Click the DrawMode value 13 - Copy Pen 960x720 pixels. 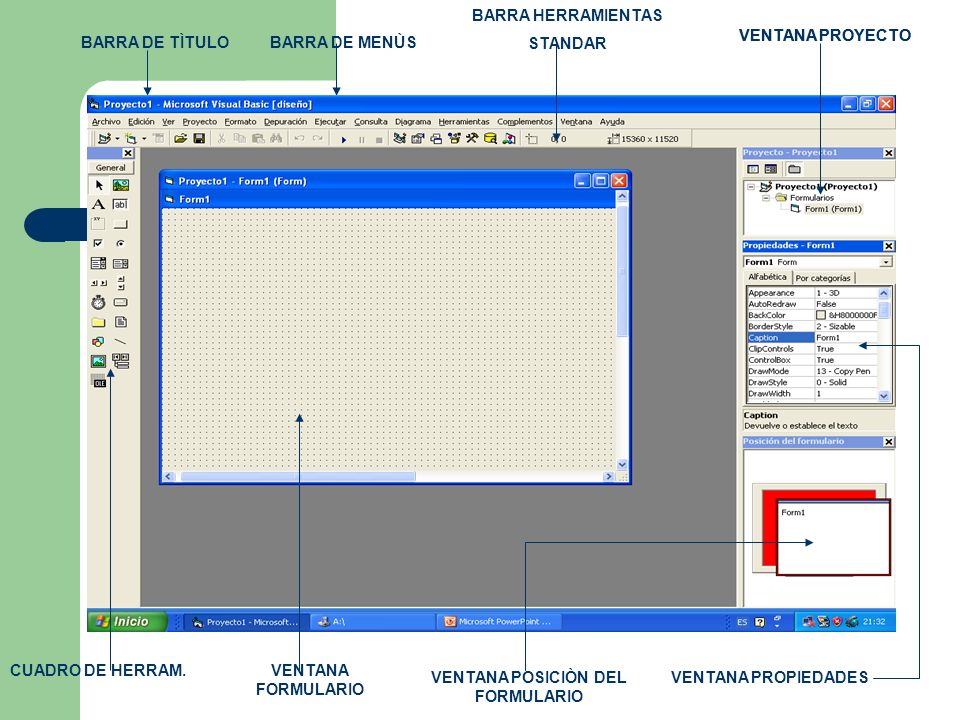(843, 371)
